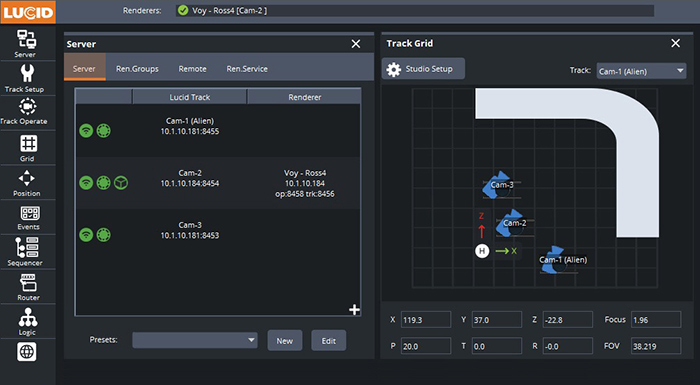The width and height of the screenshot is (700, 385).
Task: Click Cam-1 (Alien) connection wifi icon
Action: (86, 131)
